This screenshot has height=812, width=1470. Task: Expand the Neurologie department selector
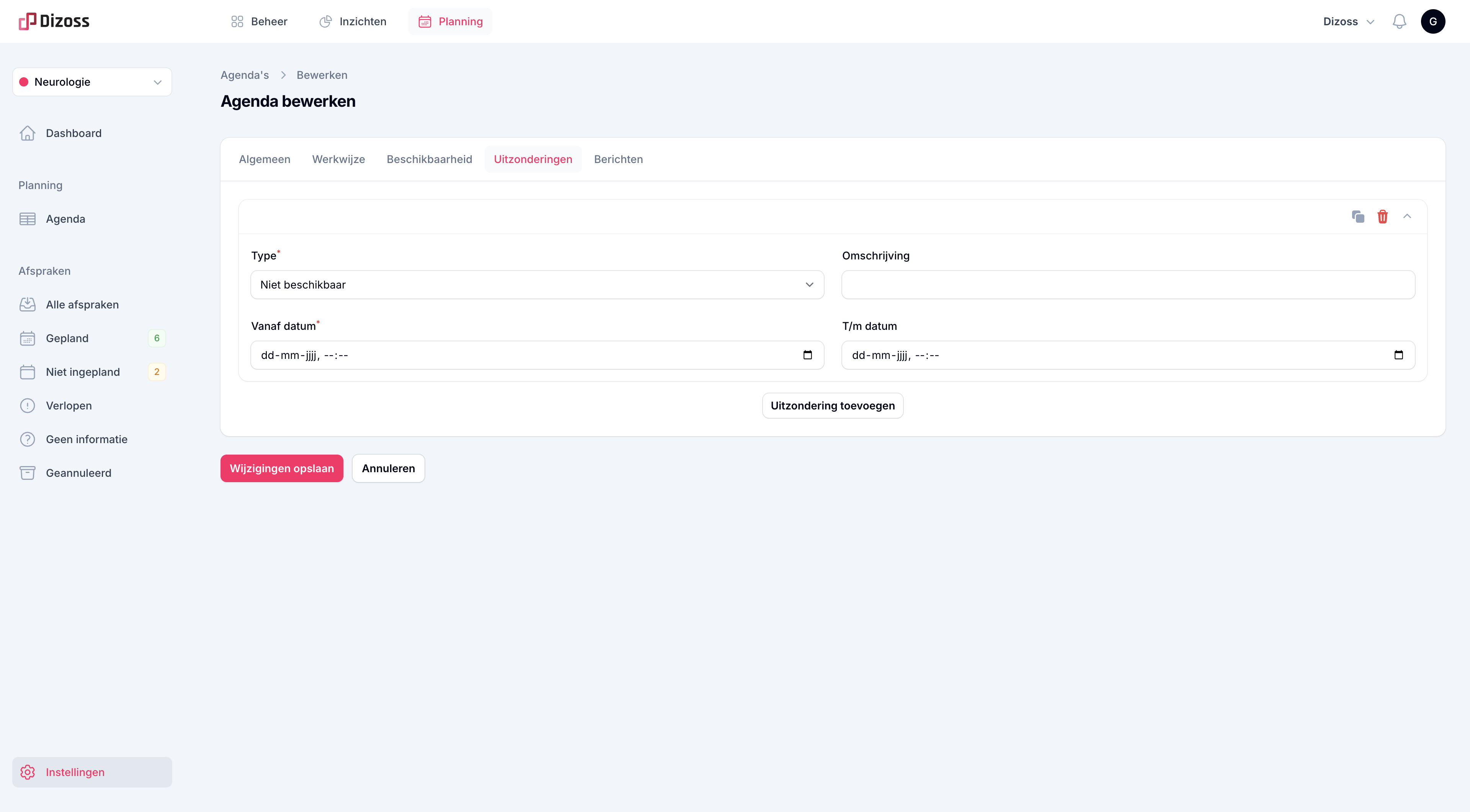[91, 82]
